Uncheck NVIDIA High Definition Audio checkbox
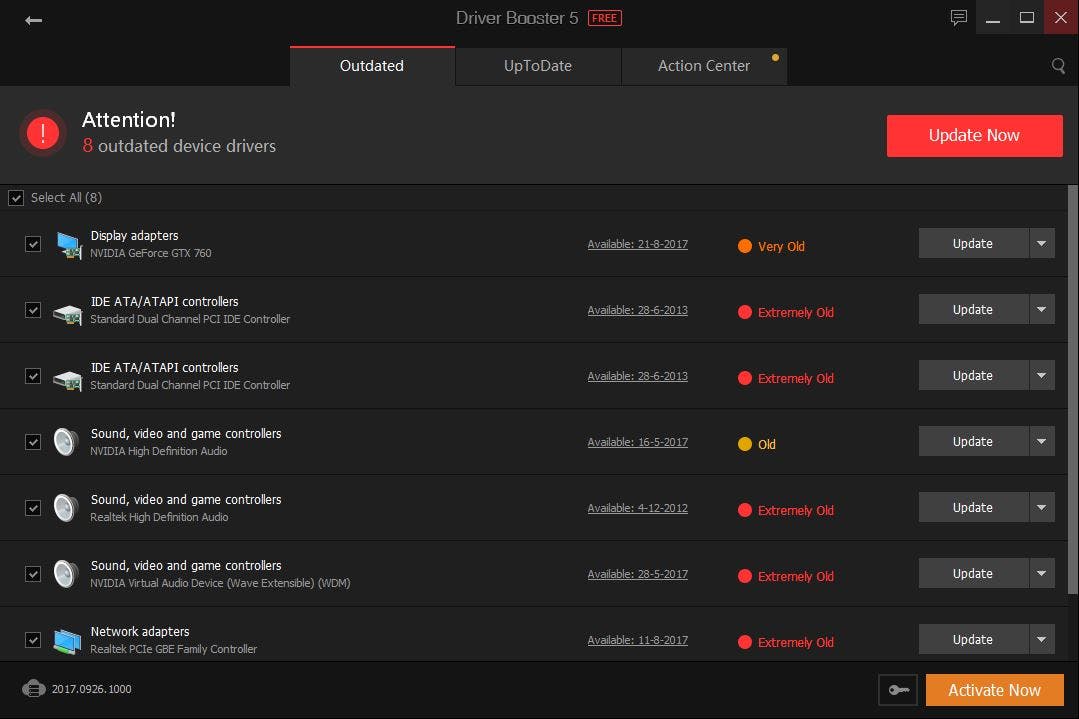Image resolution: width=1079 pixels, height=719 pixels. click(x=33, y=442)
